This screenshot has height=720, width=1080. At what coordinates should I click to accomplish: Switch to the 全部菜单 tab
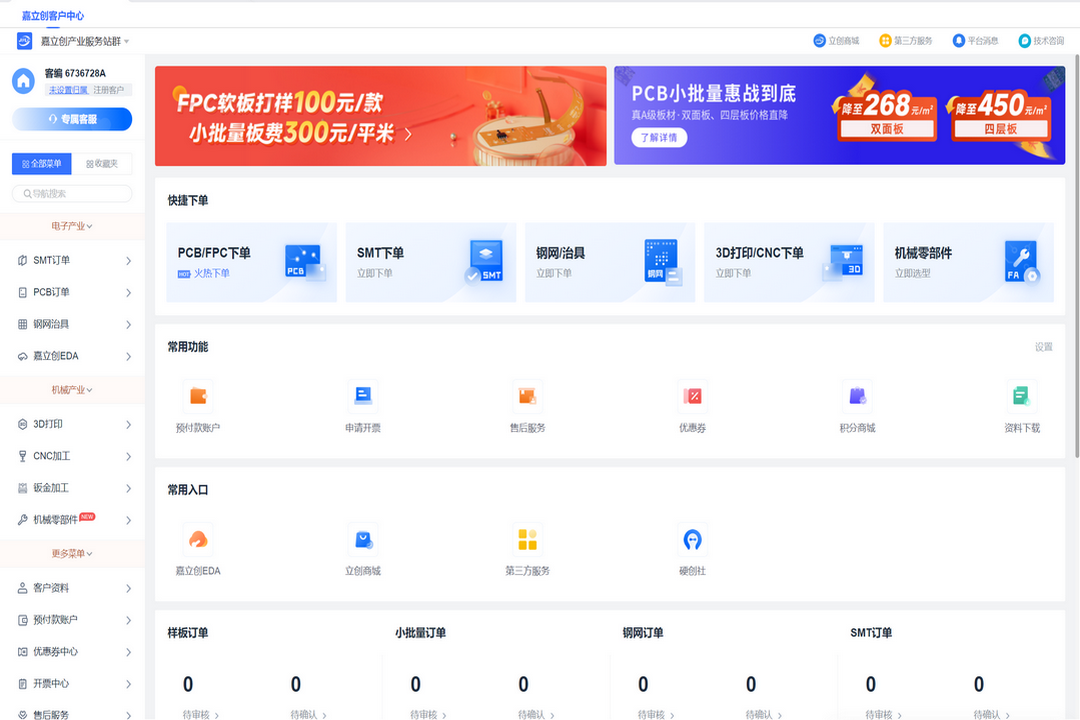42,164
